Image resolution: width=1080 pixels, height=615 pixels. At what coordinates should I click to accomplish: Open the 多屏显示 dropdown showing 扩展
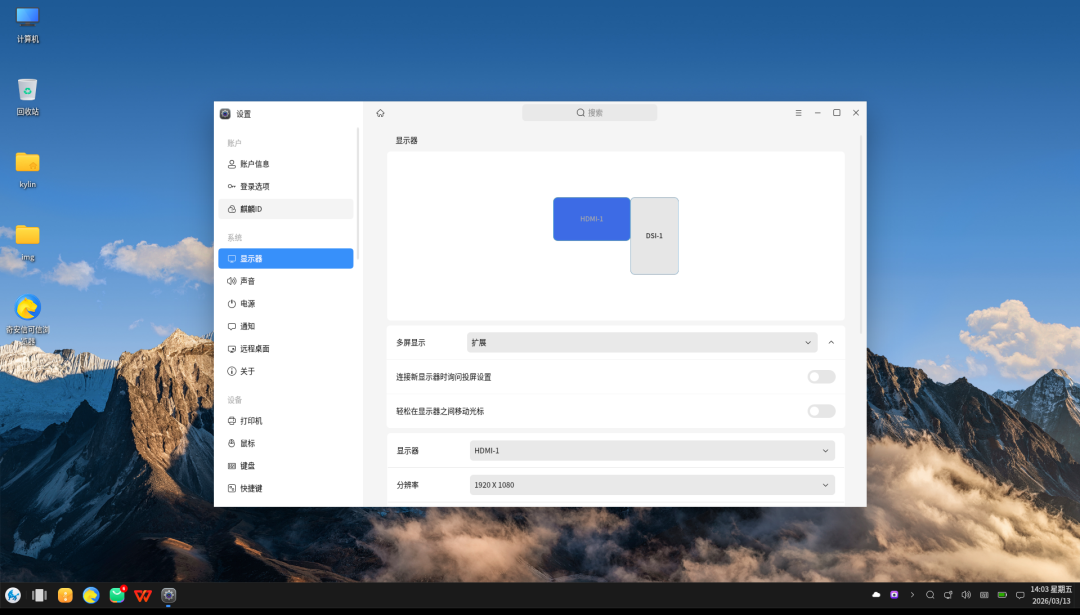pos(642,342)
